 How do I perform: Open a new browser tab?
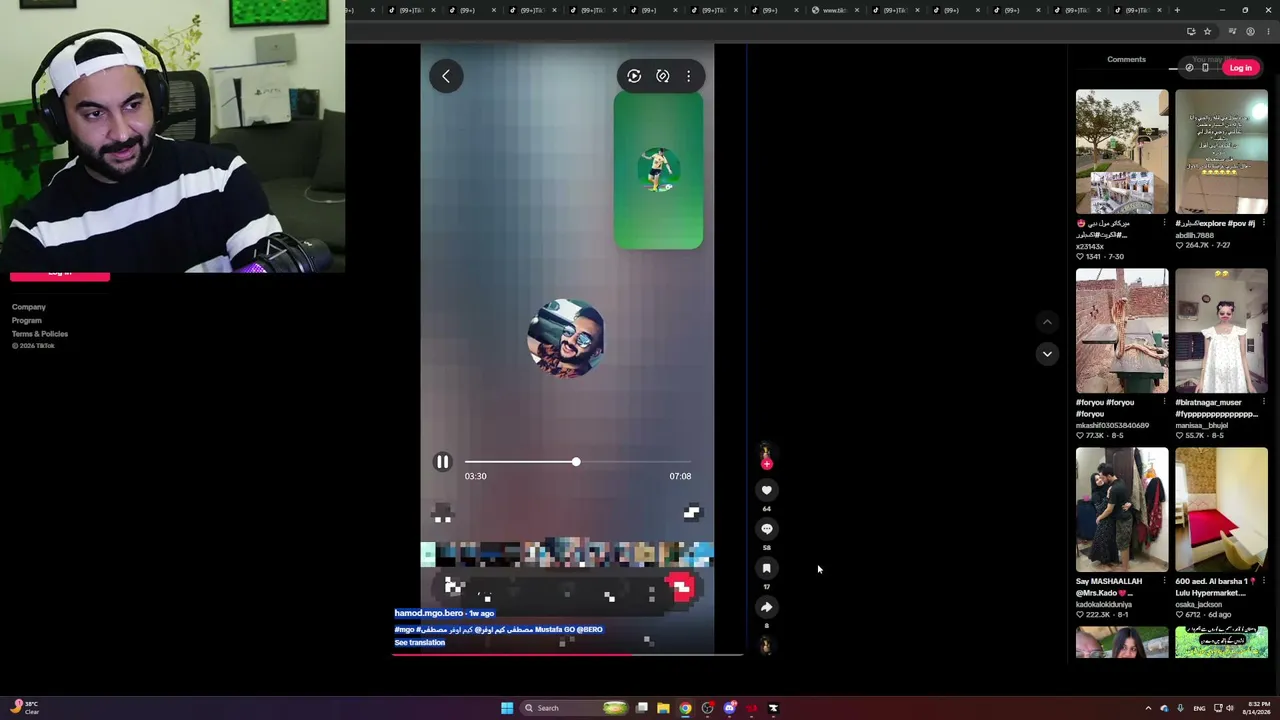[1177, 10]
